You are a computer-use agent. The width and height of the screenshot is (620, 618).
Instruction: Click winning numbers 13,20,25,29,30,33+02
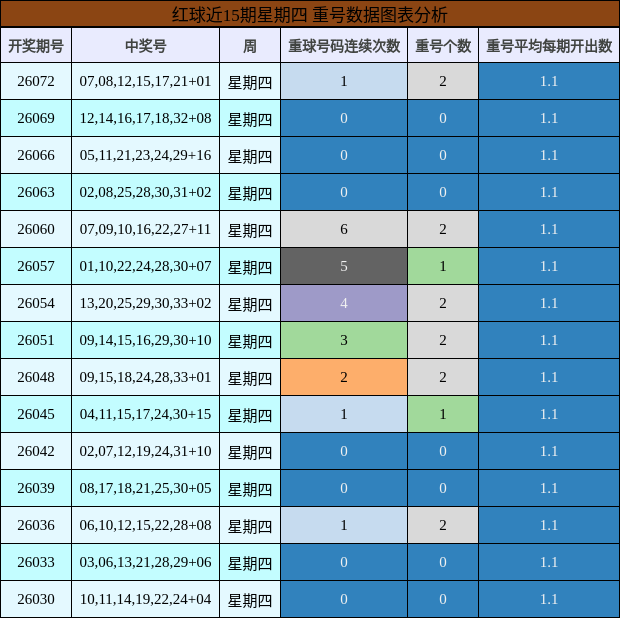point(146,303)
